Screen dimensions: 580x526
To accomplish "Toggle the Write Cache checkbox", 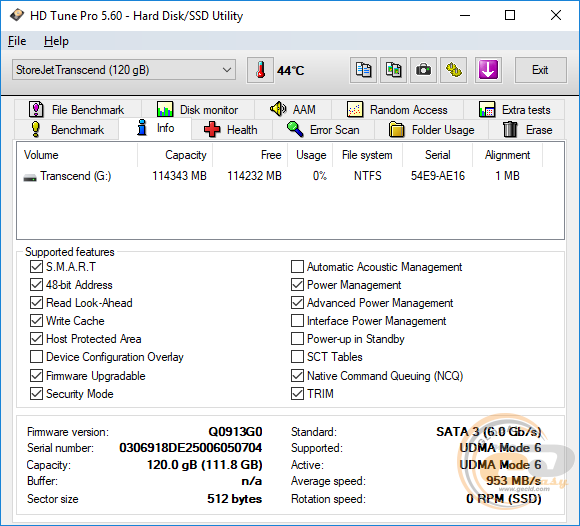I will (36, 321).
